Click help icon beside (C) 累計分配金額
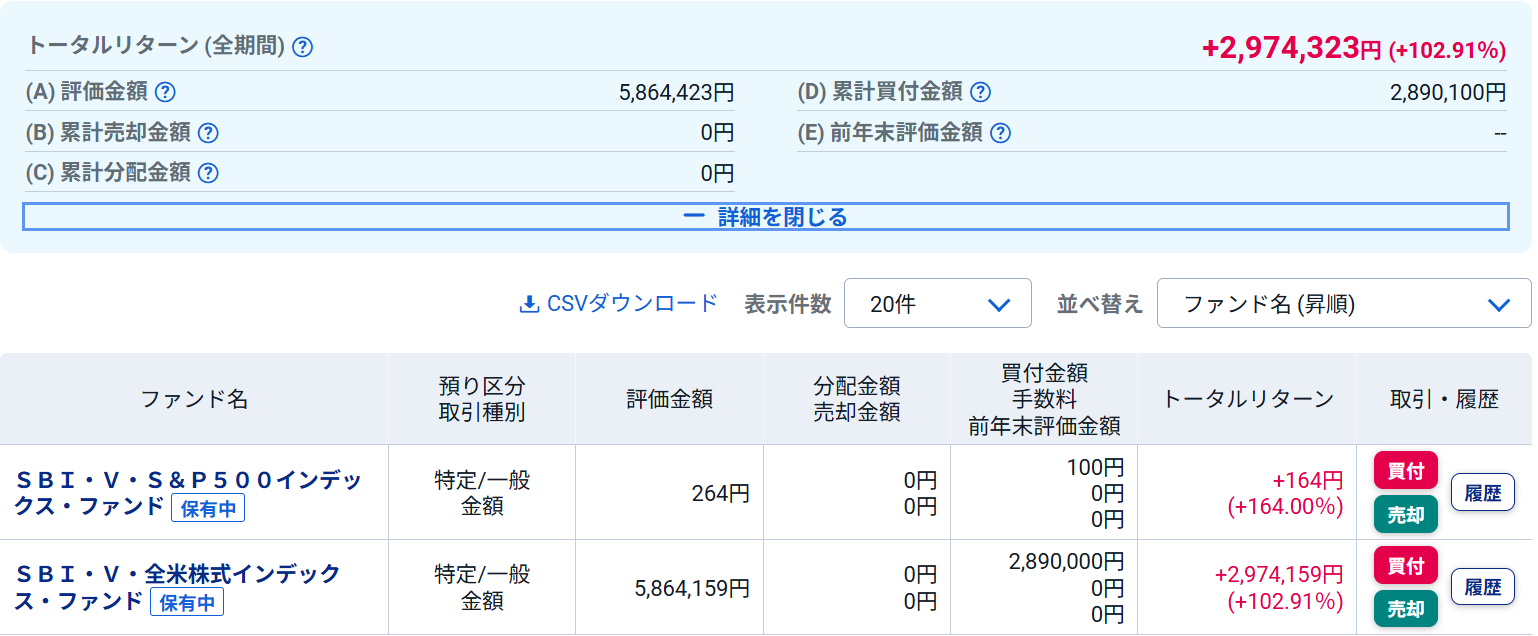 tap(208, 173)
